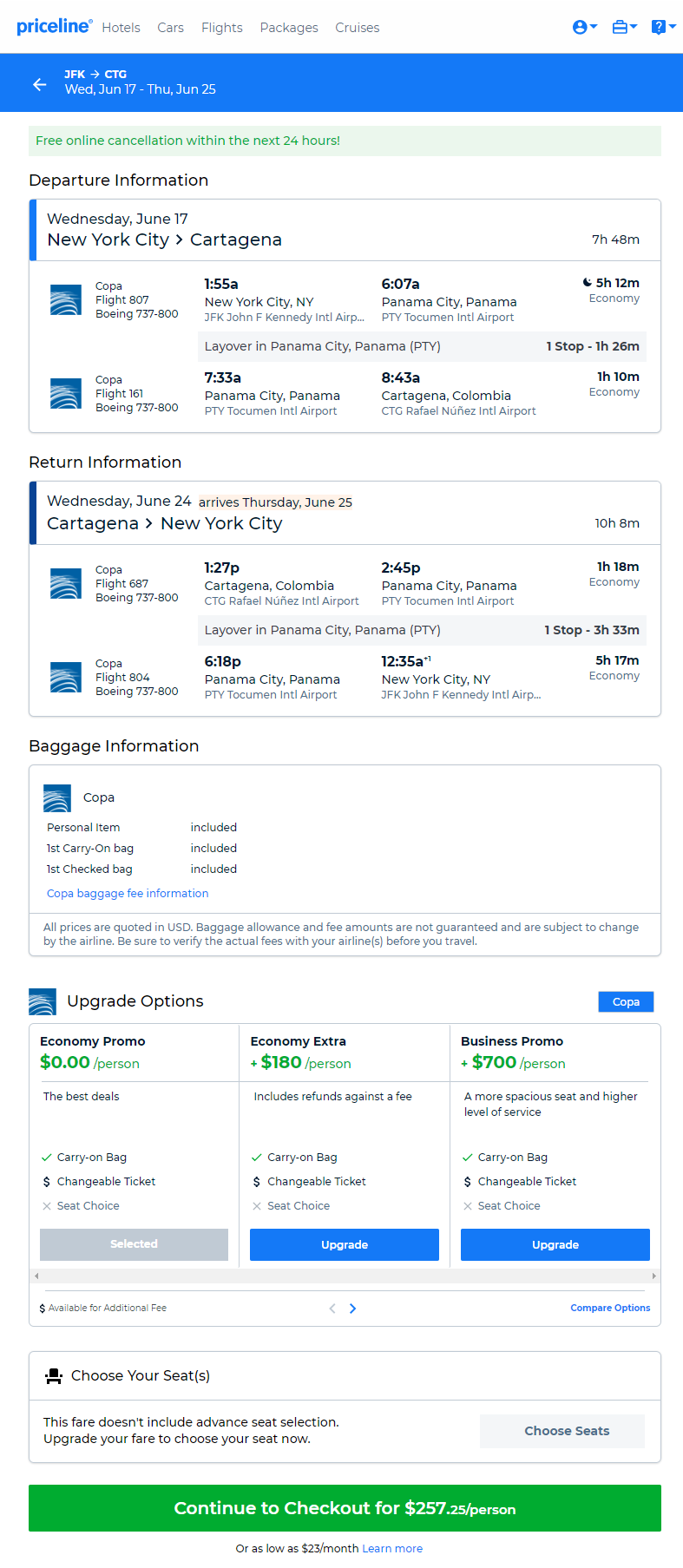Click the 'Layover in Panama City' 1h 26m row
This screenshot has width=683, height=1568.
pos(422,346)
